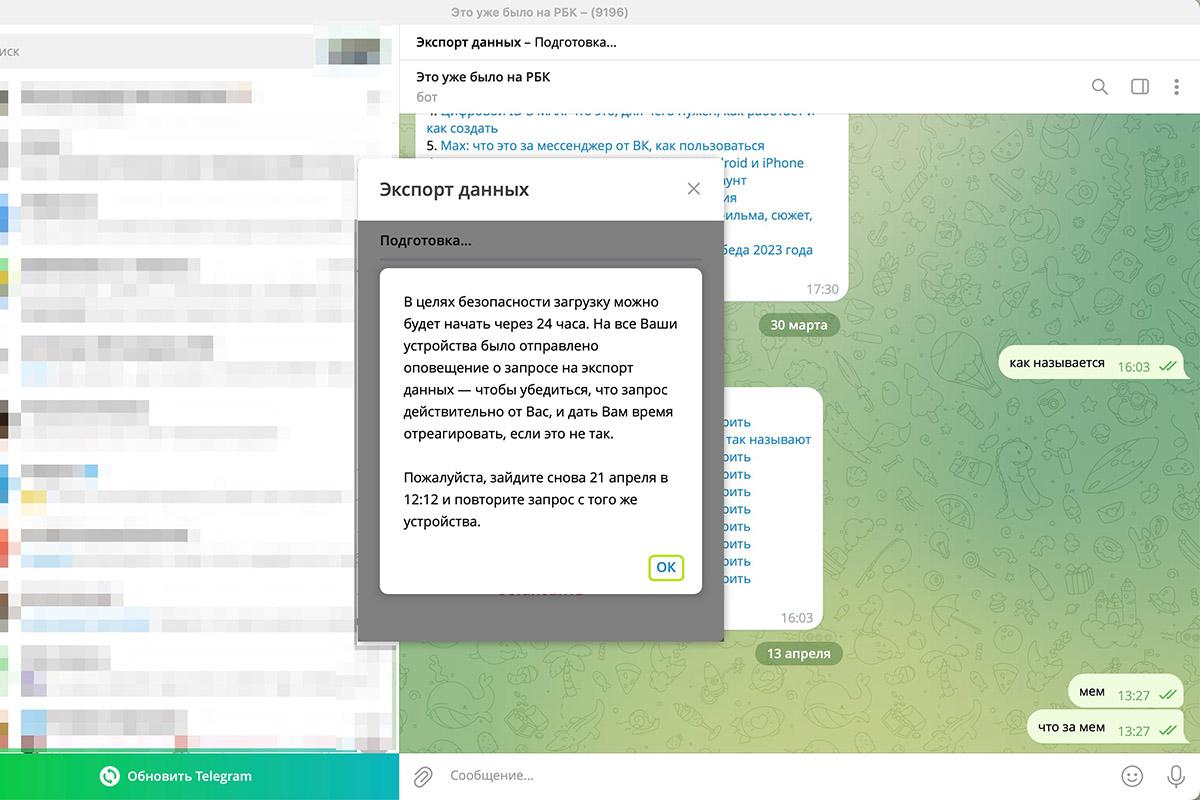Click the chat title Это уже было на РБК
Screen dimensions: 1200x800
pos(483,77)
